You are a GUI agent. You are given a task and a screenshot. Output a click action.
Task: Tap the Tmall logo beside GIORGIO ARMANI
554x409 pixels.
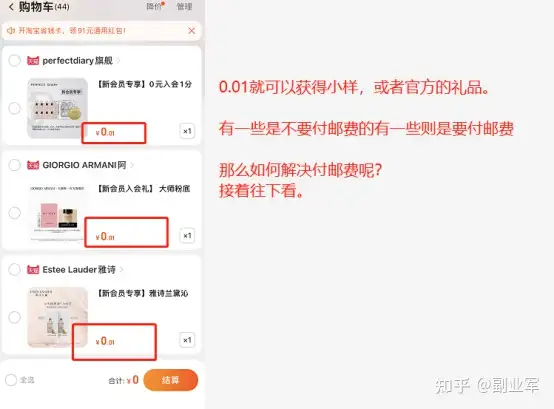pyautogui.click(x=33, y=165)
